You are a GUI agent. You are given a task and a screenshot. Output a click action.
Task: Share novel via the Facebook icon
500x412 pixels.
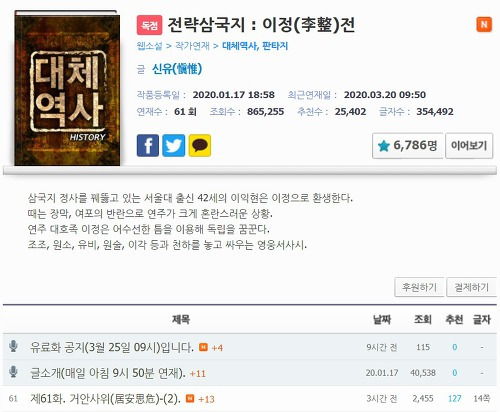(148, 145)
